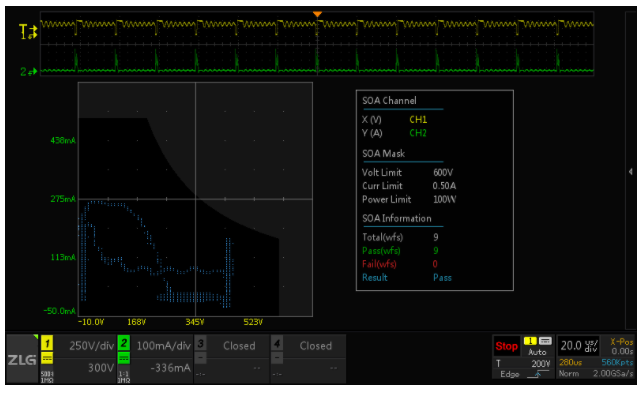Open the 20.0 us/div timebase setting
This screenshot has width=642, height=393.
[579, 346]
